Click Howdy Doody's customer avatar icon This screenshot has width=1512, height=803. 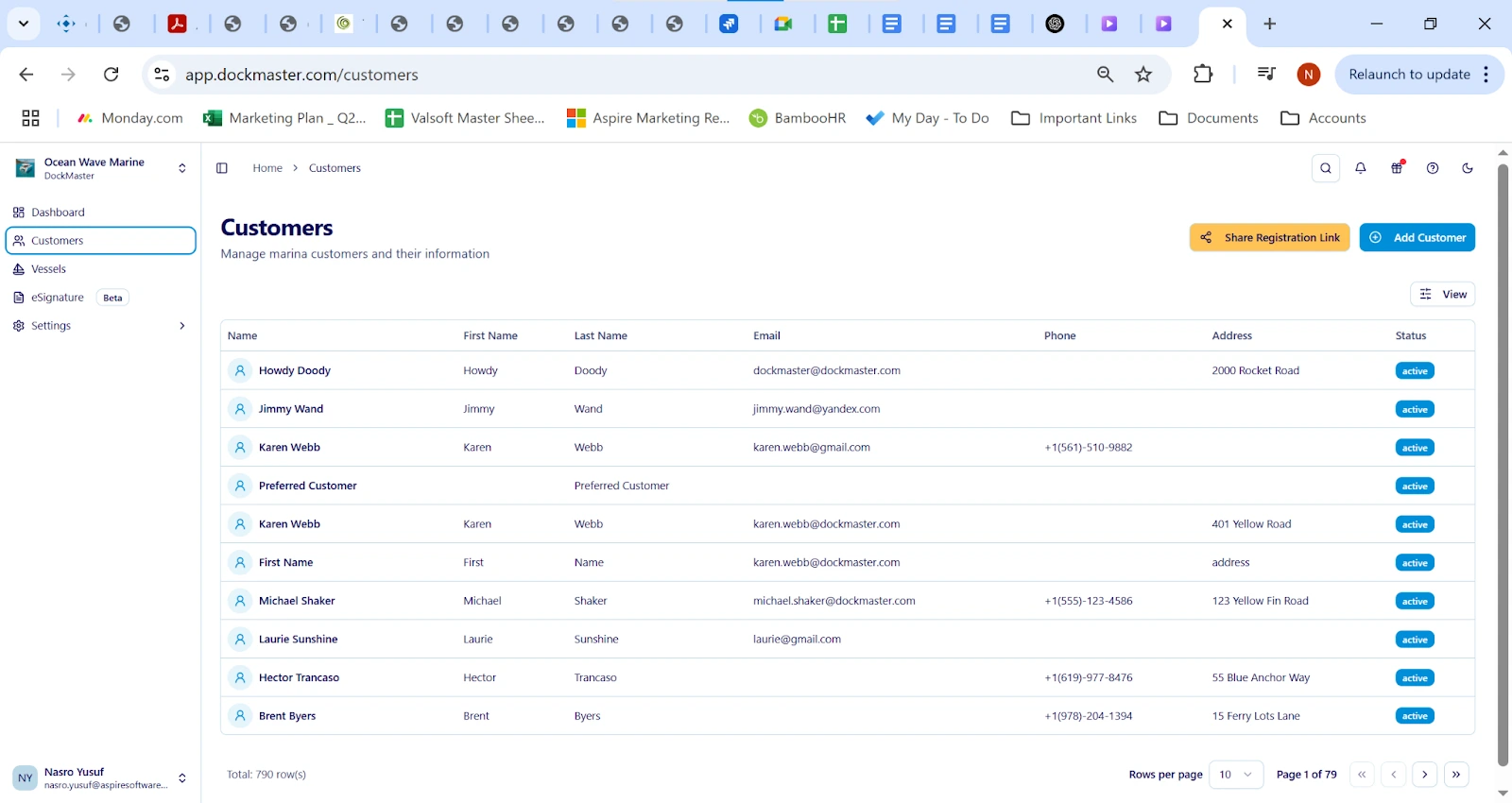click(240, 371)
